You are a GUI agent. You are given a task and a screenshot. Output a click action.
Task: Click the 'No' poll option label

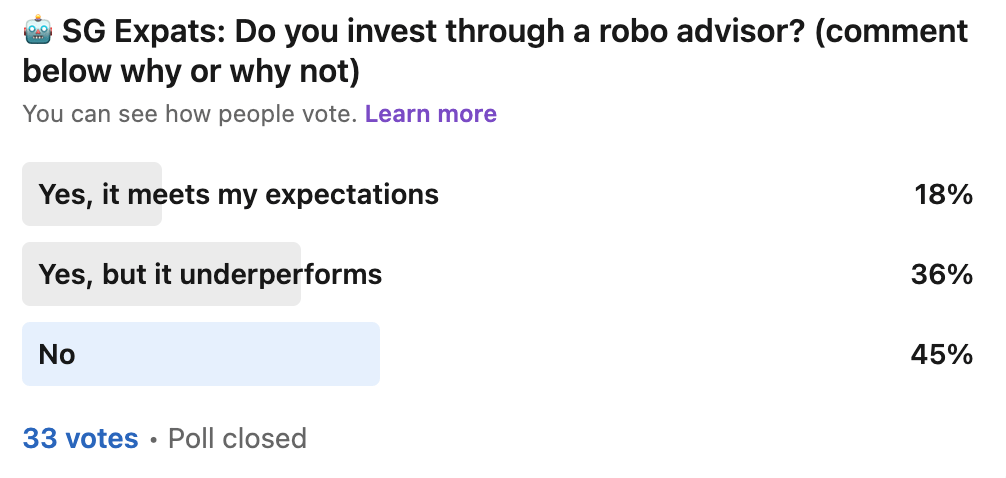[57, 354]
